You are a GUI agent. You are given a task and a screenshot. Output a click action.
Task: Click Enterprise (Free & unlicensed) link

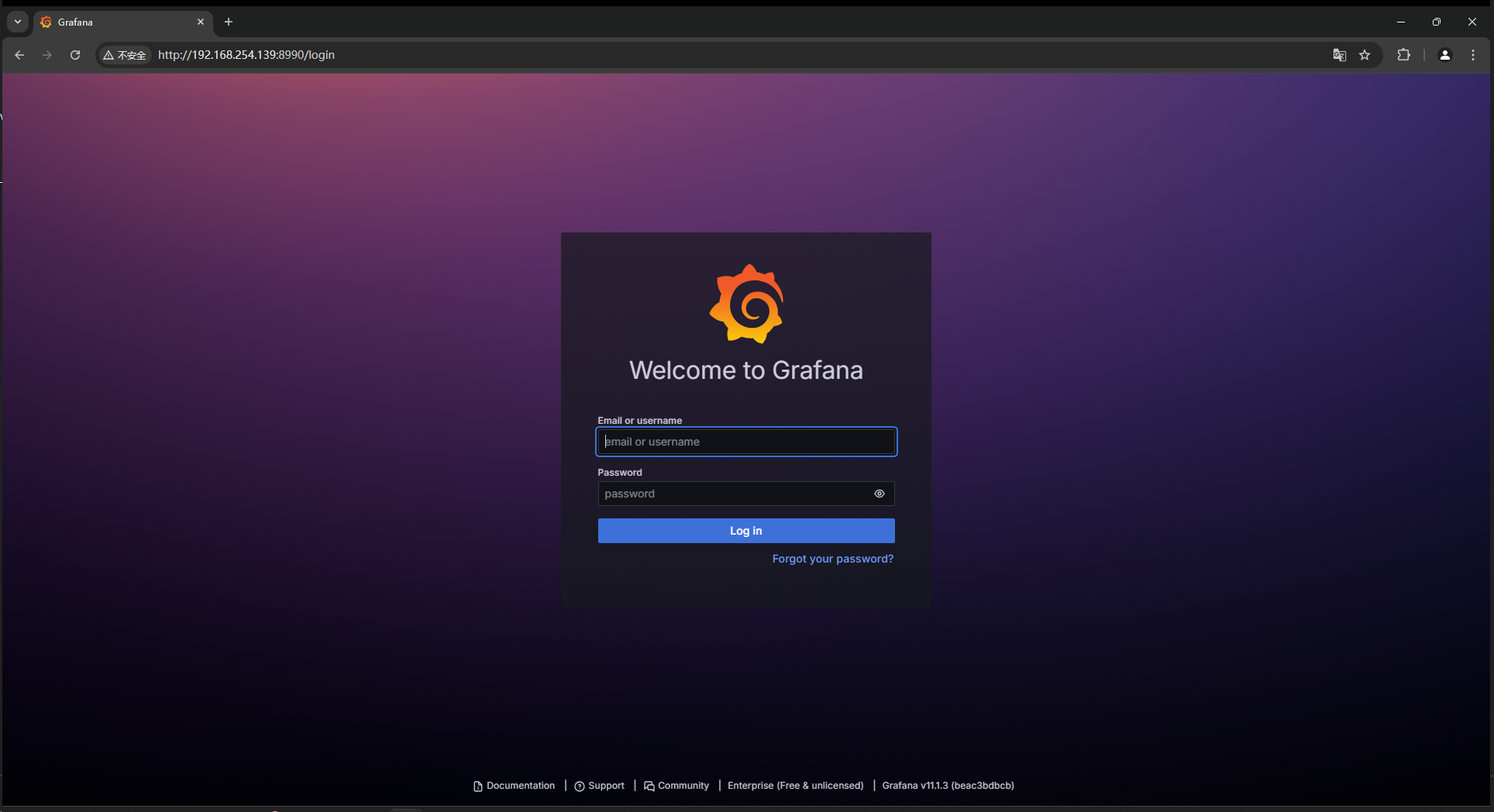795,786
